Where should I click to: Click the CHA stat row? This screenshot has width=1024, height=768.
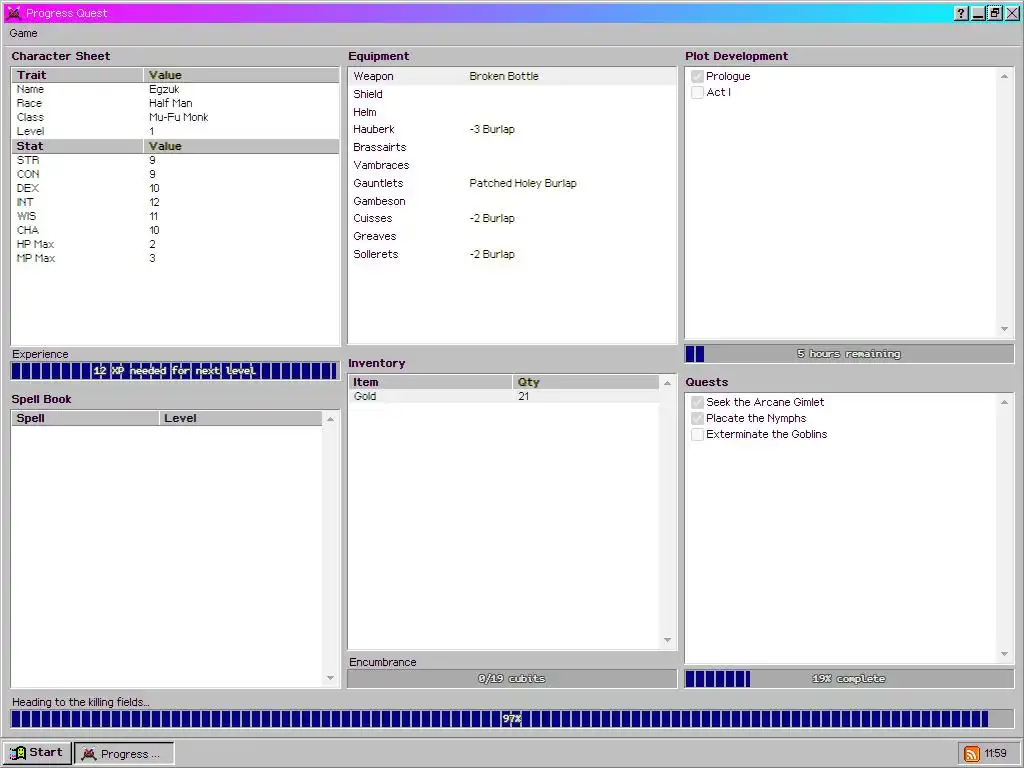[x=175, y=230]
